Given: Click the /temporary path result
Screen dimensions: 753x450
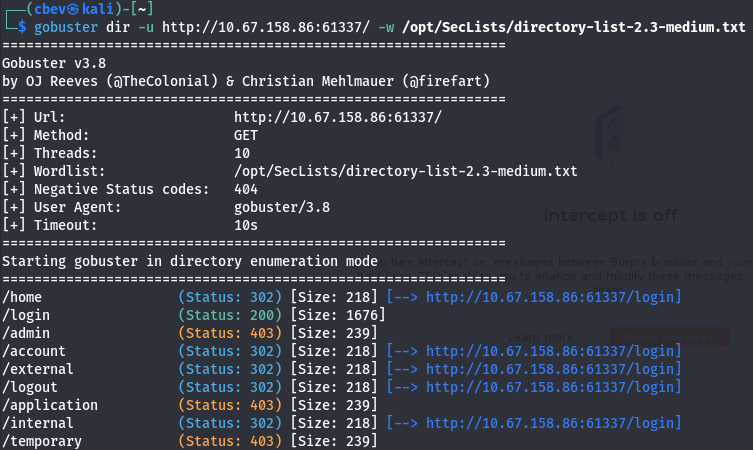Looking at the screenshot, I should pos(42,441).
